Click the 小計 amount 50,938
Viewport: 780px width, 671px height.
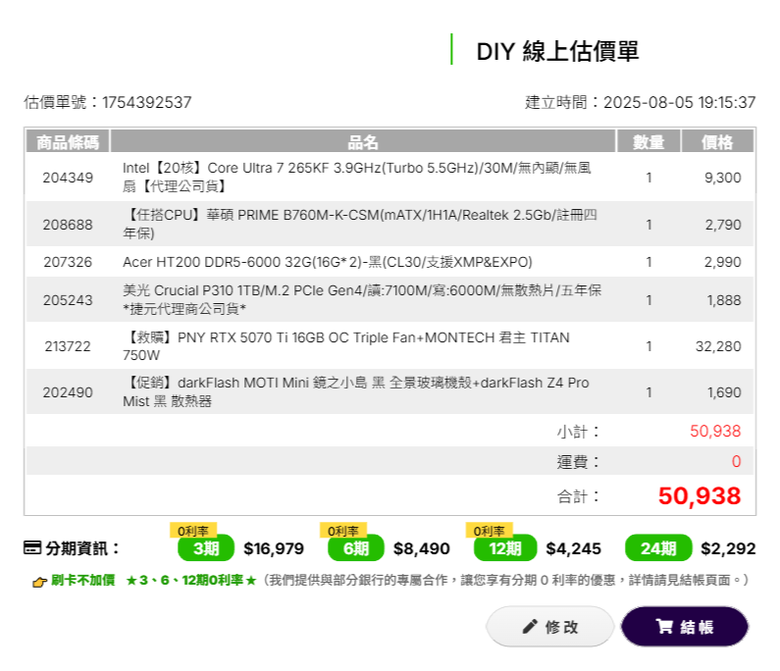715,431
